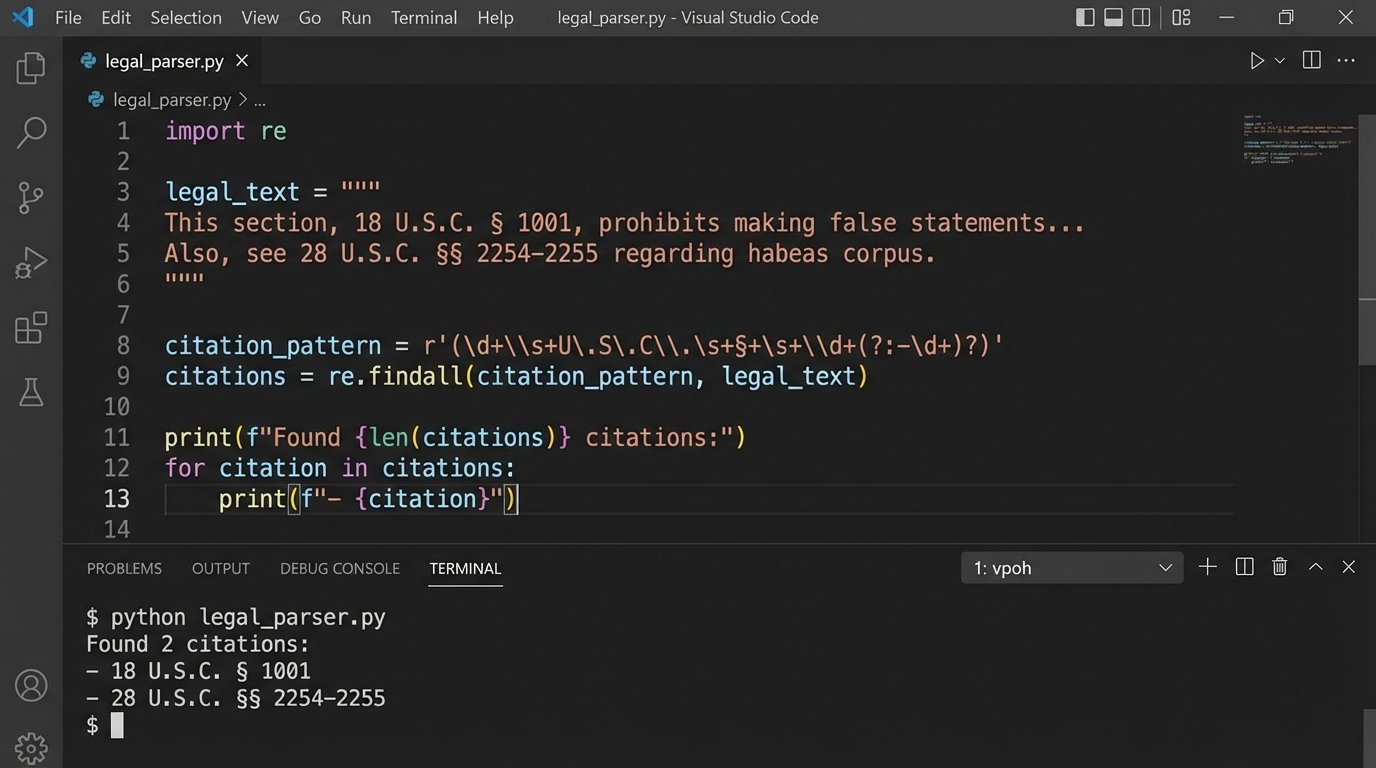Viewport: 1376px width, 768px height.
Task: Open the Search view icon
Action: coord(31,132)
